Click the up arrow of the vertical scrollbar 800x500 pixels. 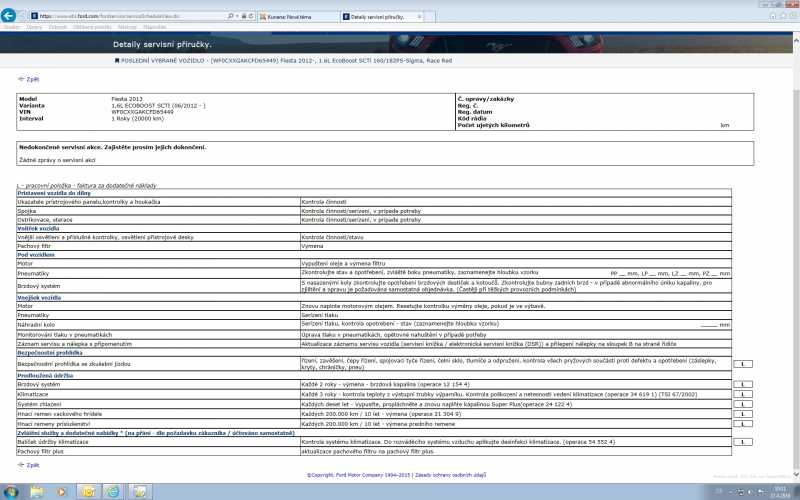796,38
